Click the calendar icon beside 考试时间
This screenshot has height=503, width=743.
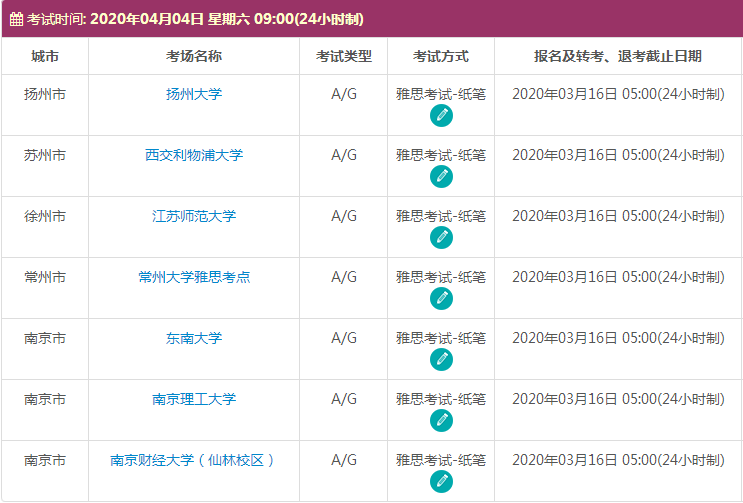coord(16,19)
